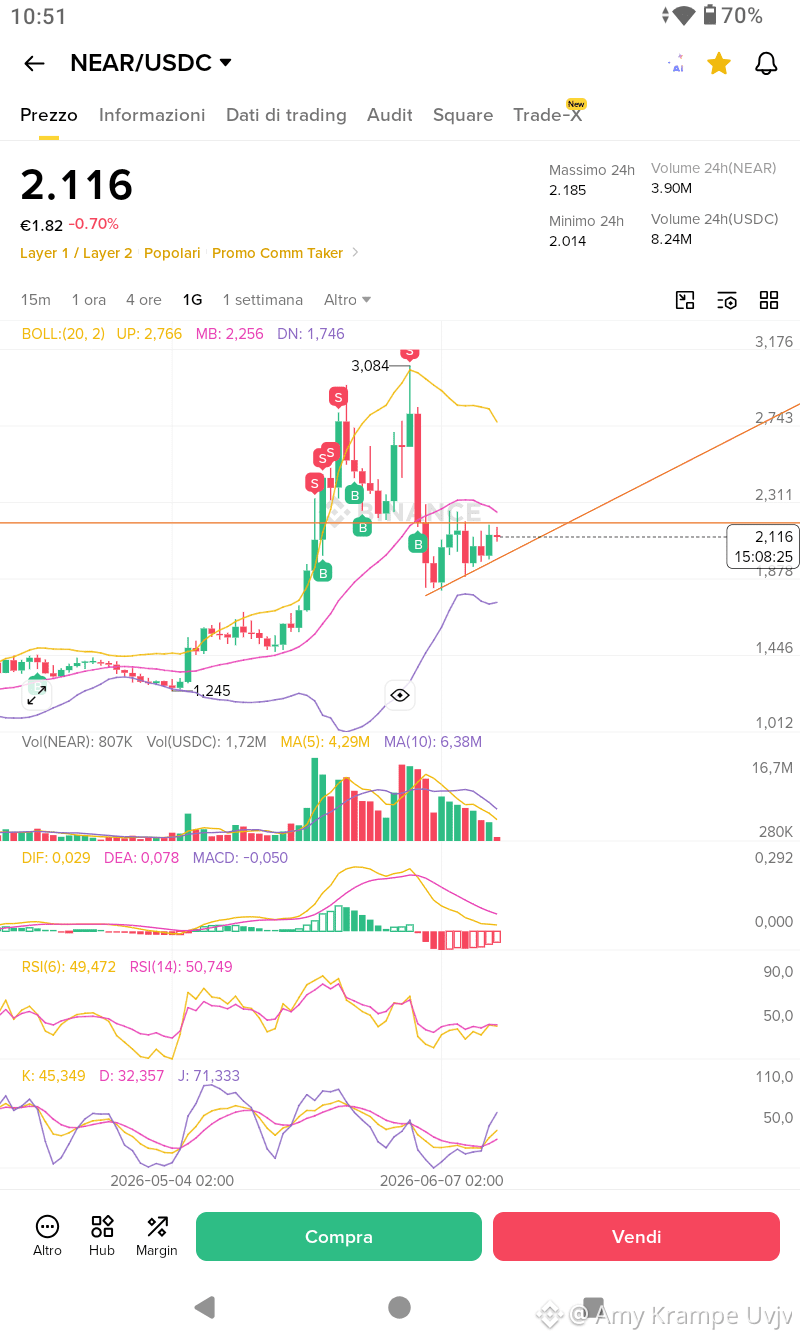800x1340 pixels.
Task: Expand NEAR/USDC pair selector arrow
Action: coord(226,63)
